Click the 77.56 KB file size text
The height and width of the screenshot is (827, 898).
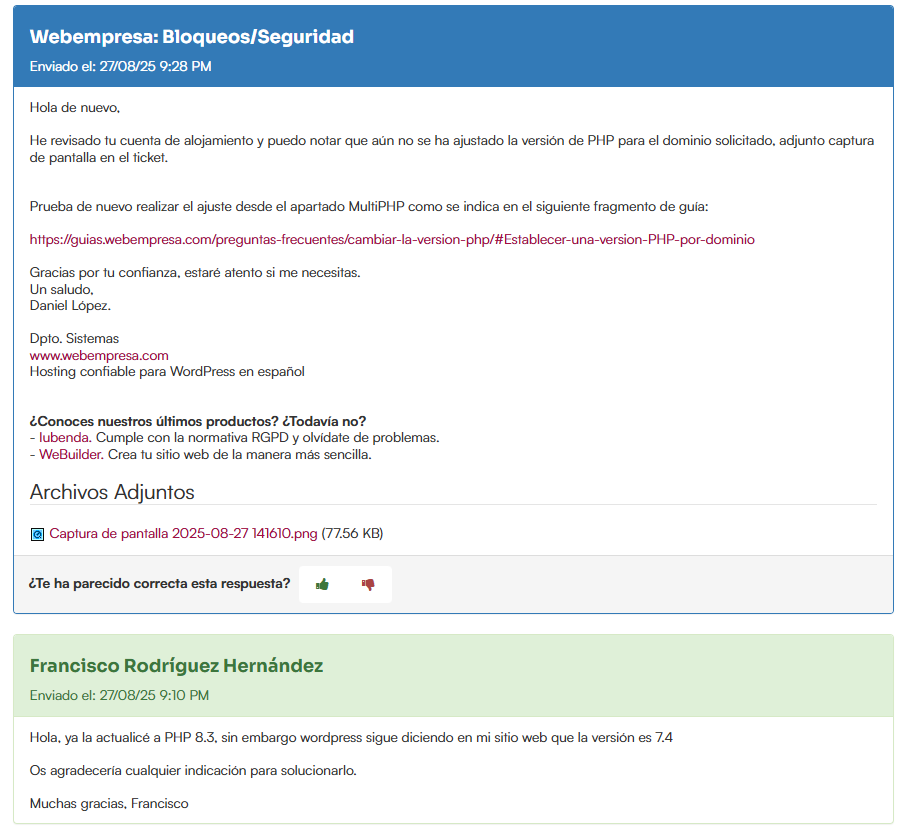pos(351,534)
